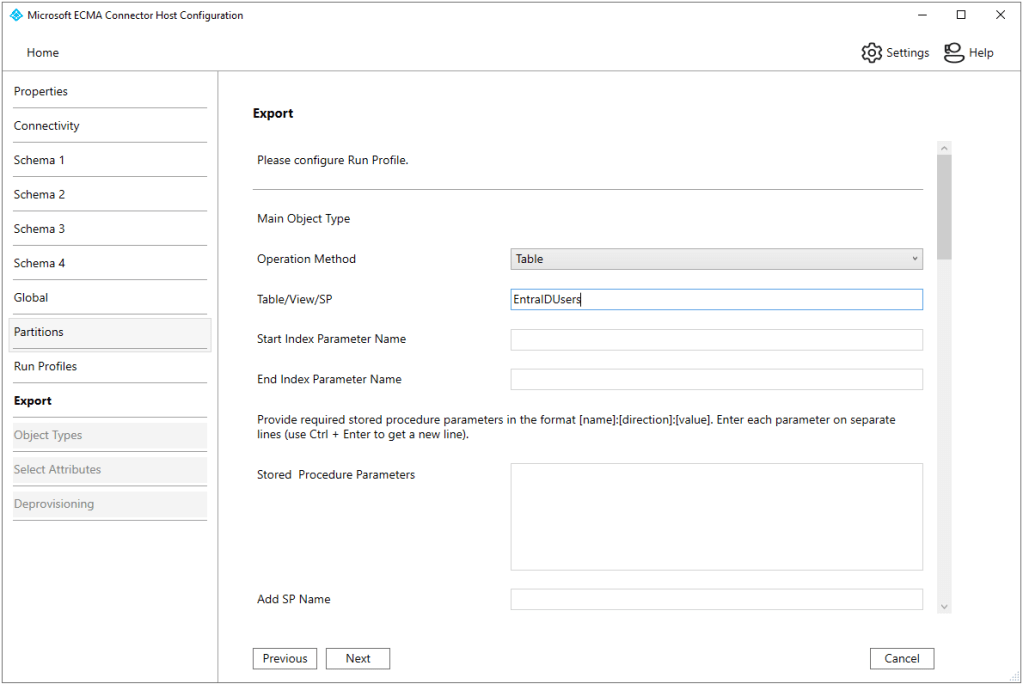The image size is (1023, 684).
Task: Click the Stored Procedure Parameters text area
Action: [x=716, y=516]
